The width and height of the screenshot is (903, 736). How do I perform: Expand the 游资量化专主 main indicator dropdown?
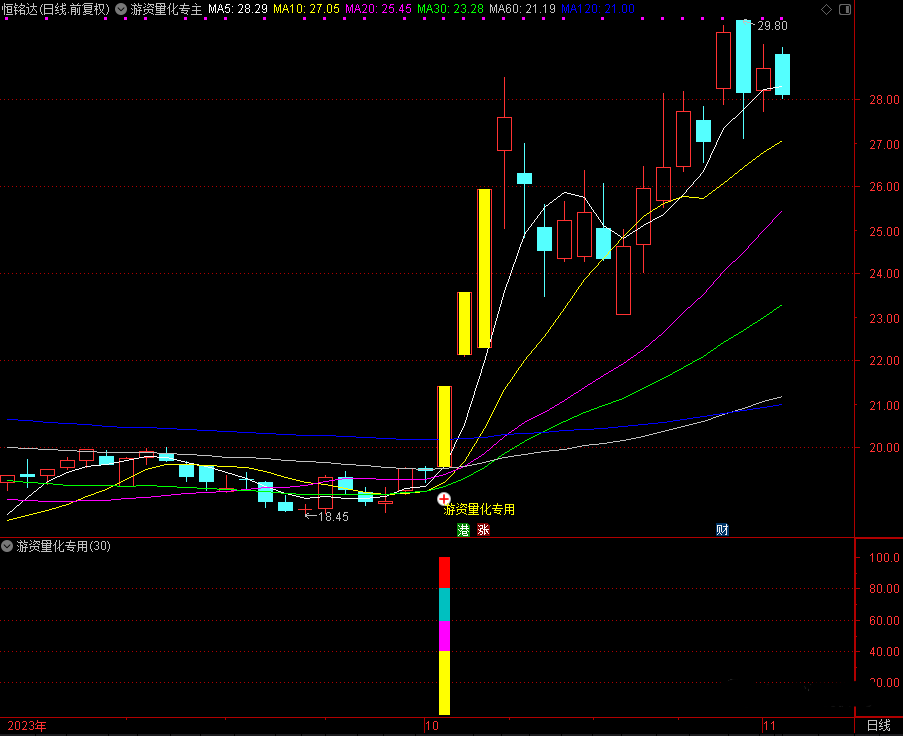[122, 9]
